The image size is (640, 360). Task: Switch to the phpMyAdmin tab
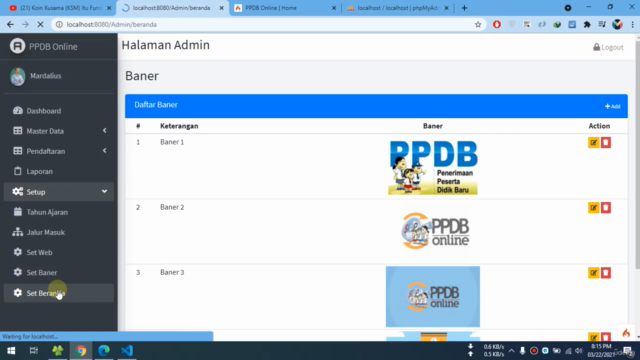(x=397, y=8)
